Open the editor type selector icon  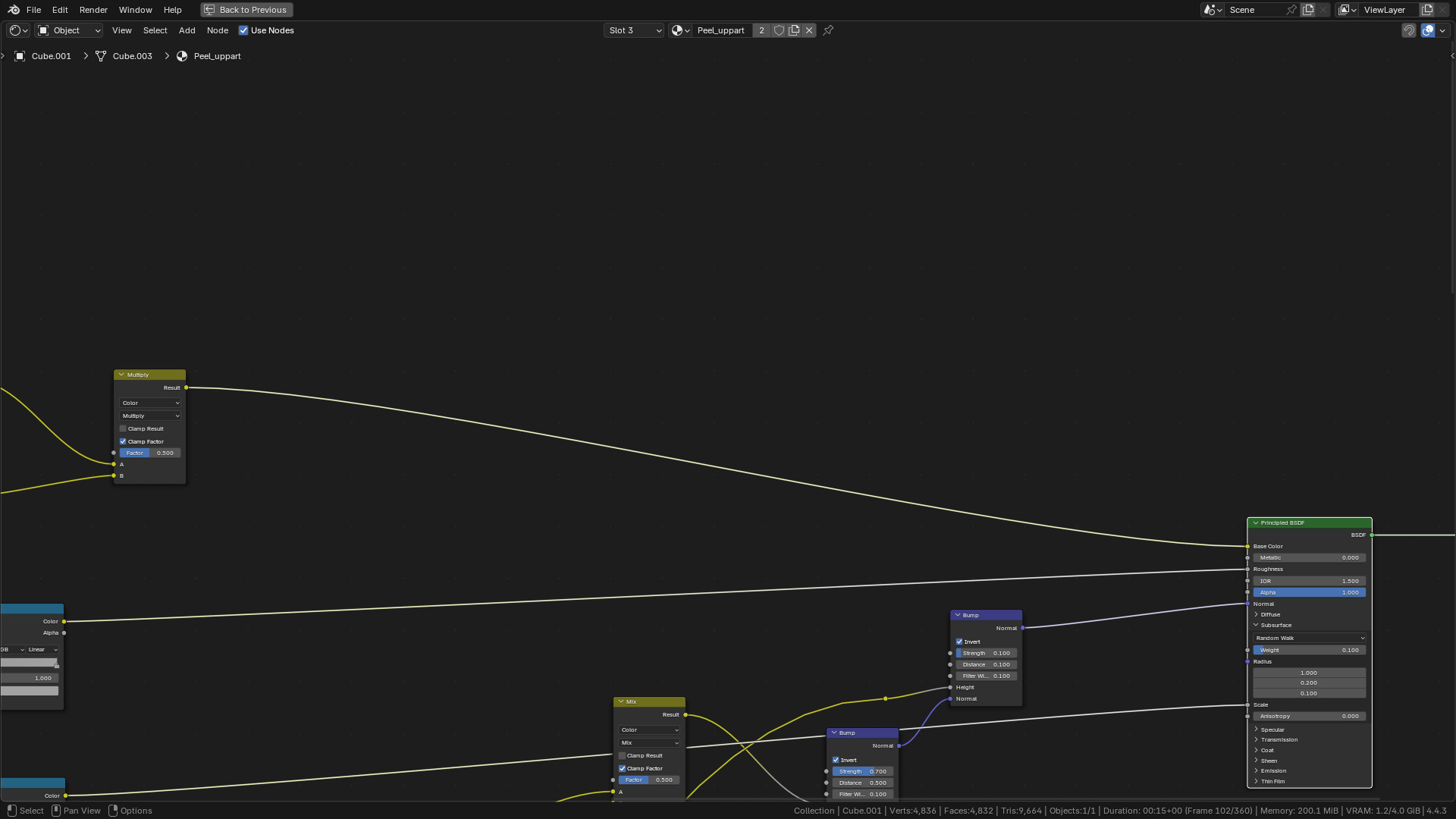18,30
